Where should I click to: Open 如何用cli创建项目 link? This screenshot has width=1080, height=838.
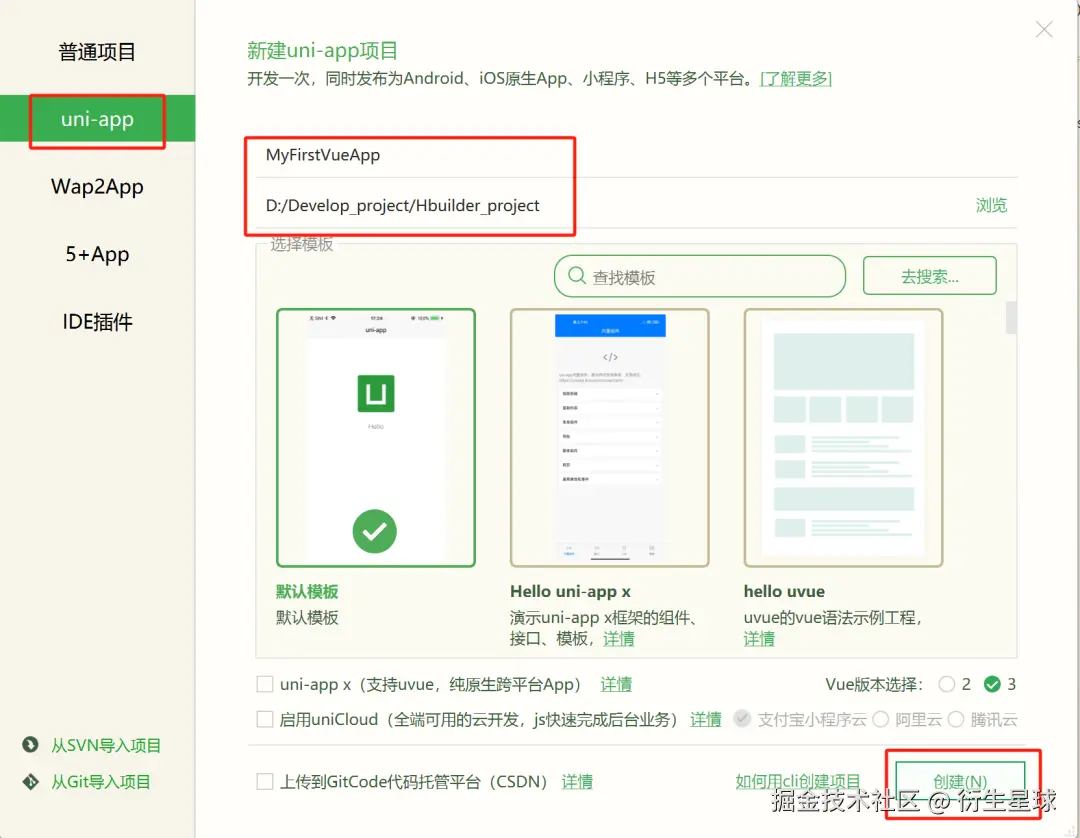[x=798, y=782]
